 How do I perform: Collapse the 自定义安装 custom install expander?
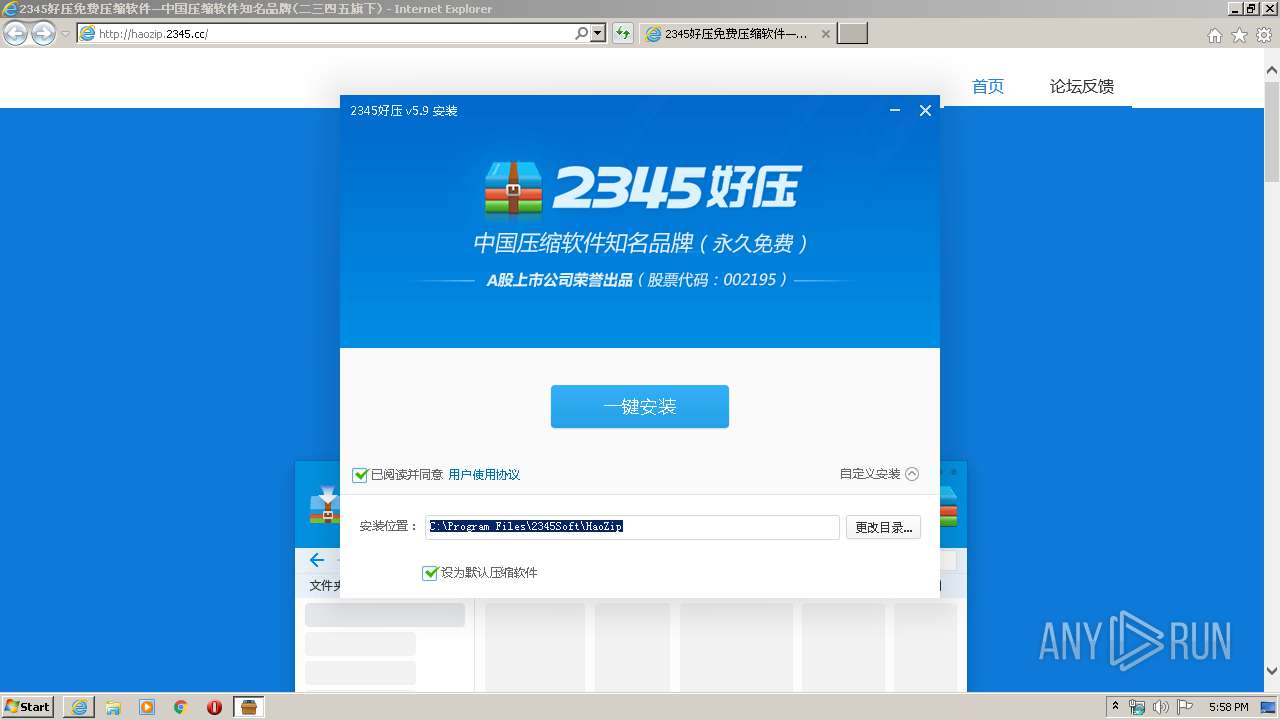tap(879, 474)
